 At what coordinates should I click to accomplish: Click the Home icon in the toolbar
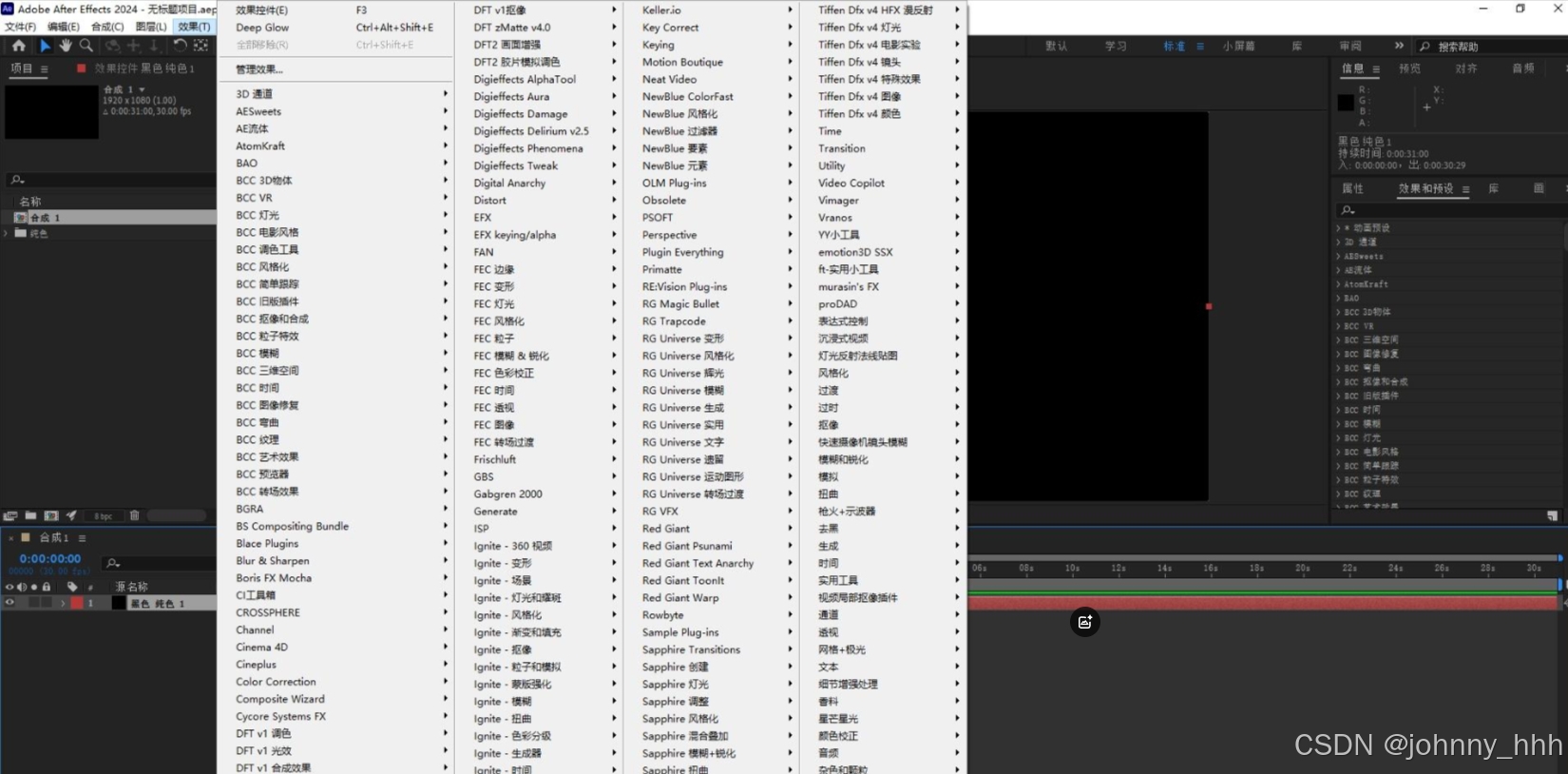[18, 46]
